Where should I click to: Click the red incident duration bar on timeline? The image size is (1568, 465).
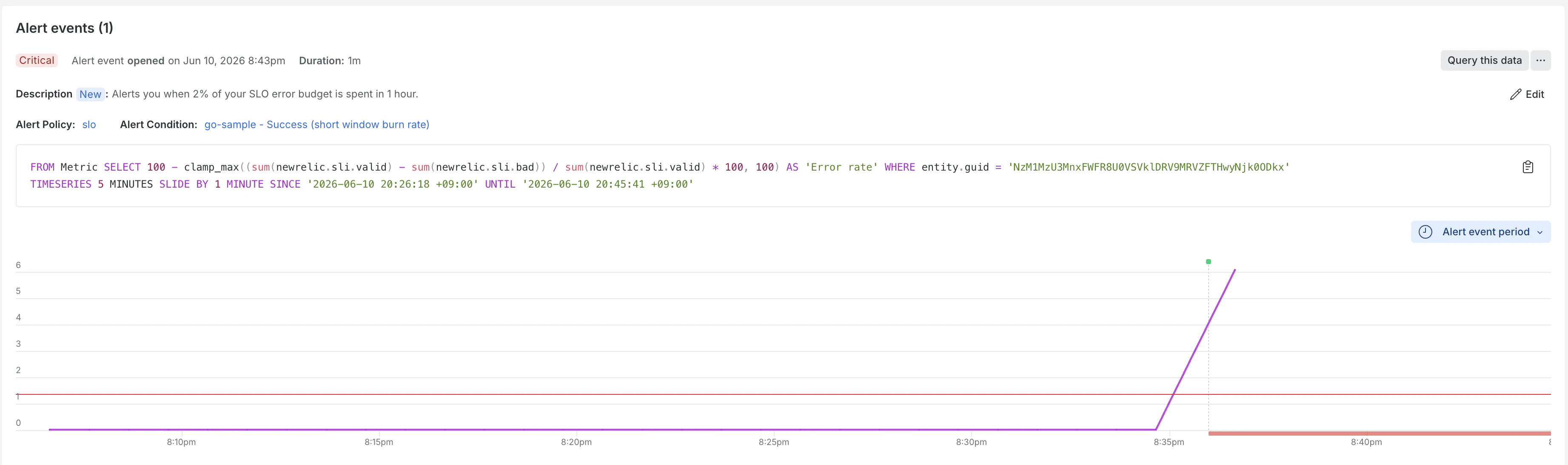click(x=1379, y=434)
